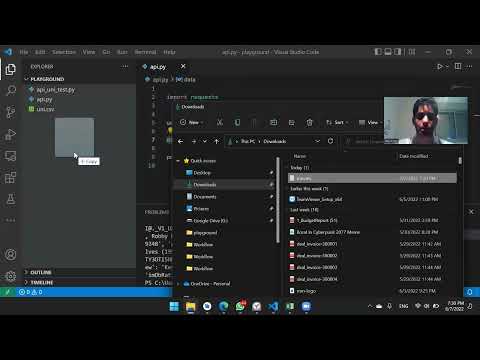Go up one folder level in Downloads window
This screenshot has width=480, height=360.
click(x=217, y=141)
